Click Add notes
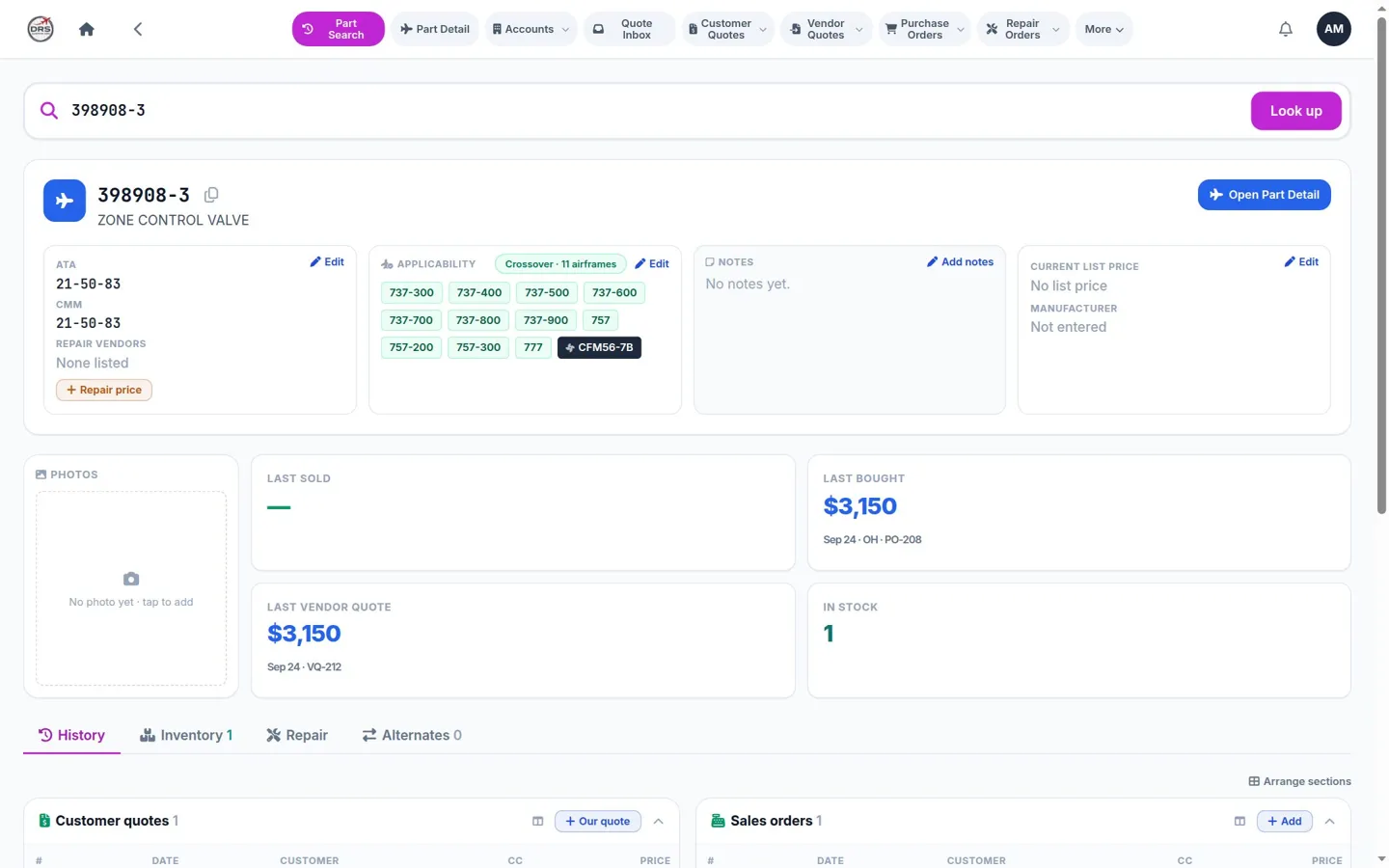The height and width of the screenshot is (868, 1389). point(960,262)
